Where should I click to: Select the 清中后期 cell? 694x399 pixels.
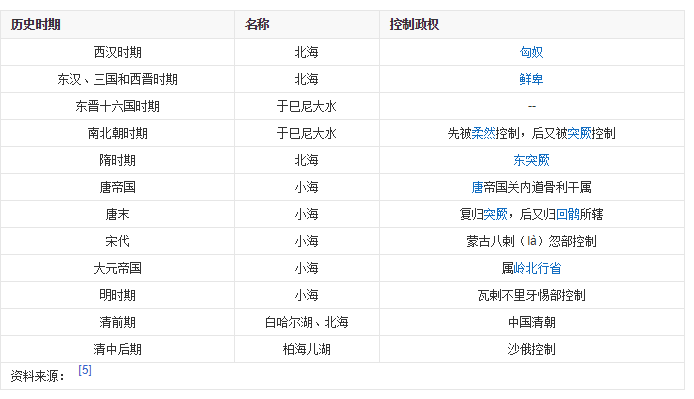pos(117,349)
